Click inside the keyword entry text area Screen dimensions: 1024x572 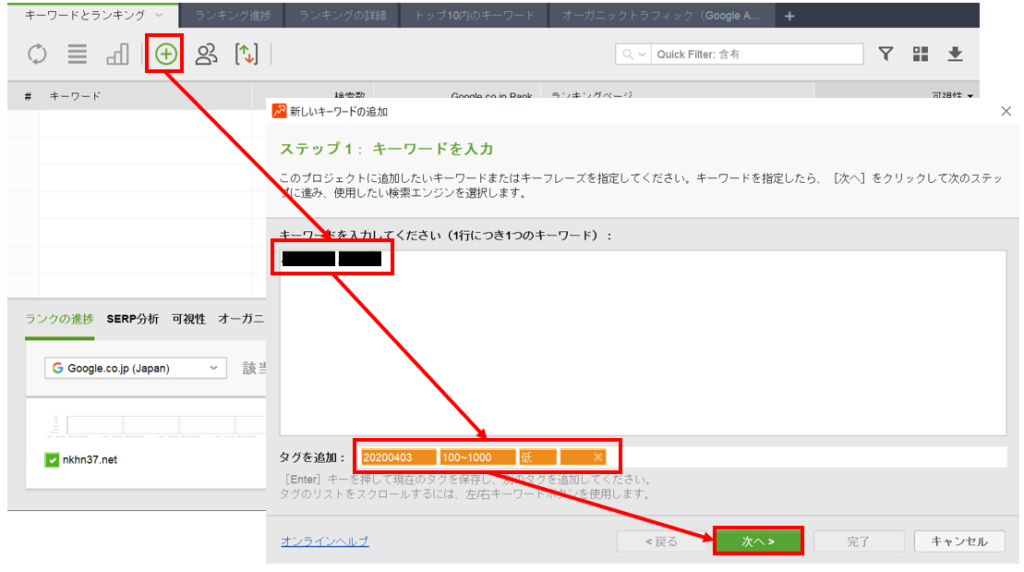point(643,343)
